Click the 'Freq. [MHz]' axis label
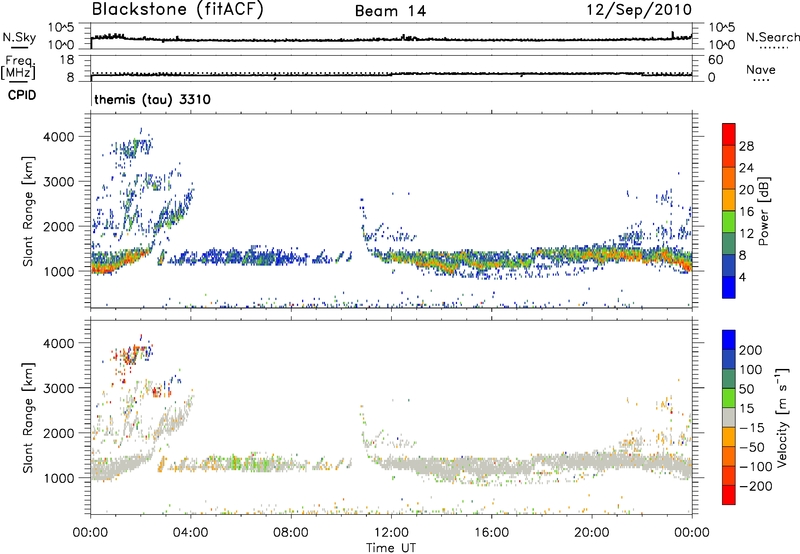 click(18, 67)
